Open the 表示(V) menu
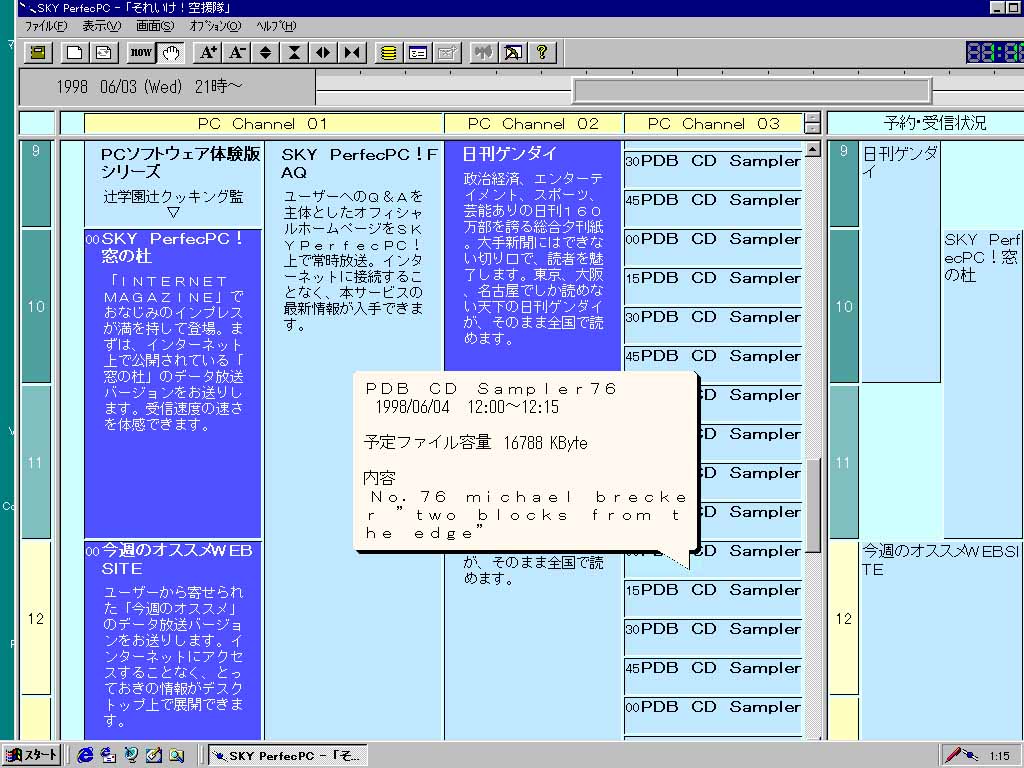The image size is (1024, 768). (101, 26)
